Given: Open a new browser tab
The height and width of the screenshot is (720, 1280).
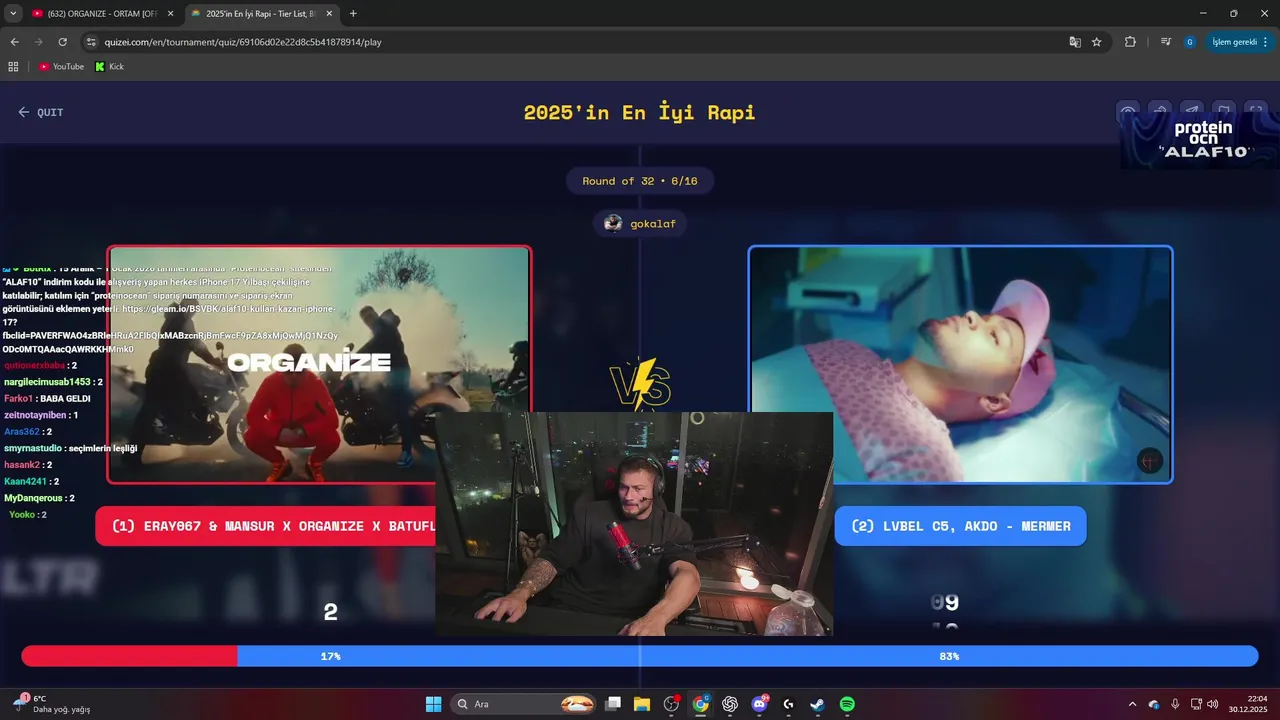Looking at the screenshot, I should tap(353, 13).
